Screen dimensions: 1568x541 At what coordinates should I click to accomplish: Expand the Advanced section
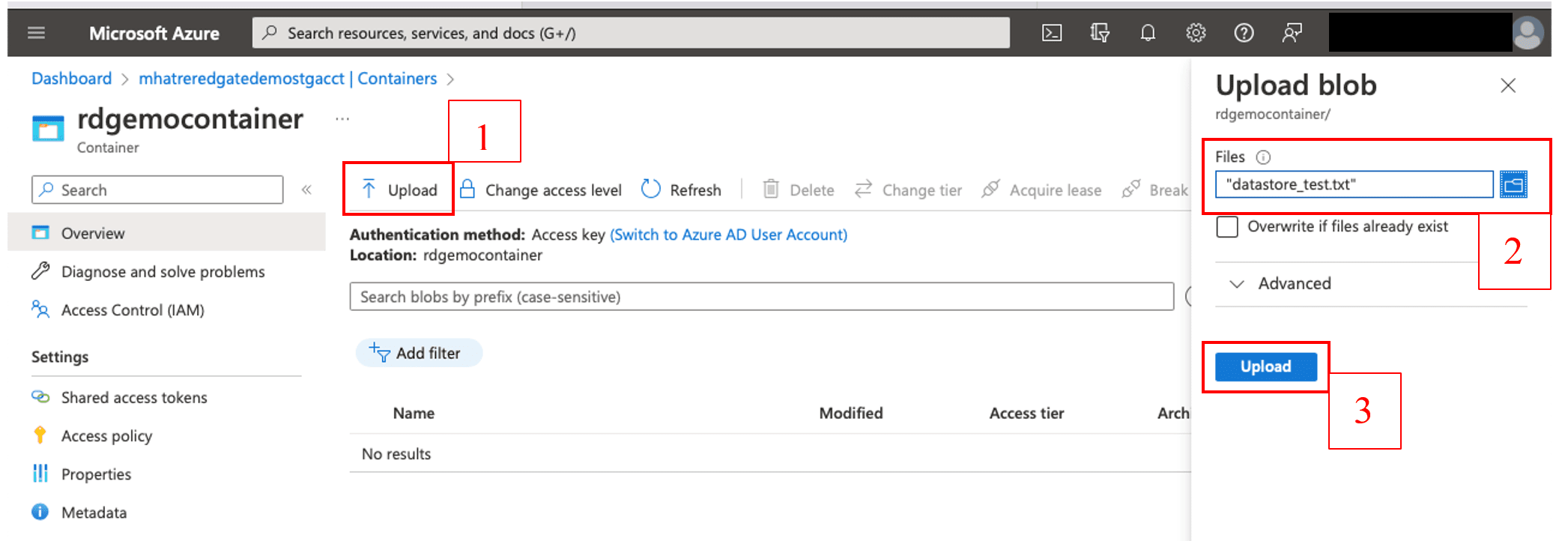pos(1281,284)
